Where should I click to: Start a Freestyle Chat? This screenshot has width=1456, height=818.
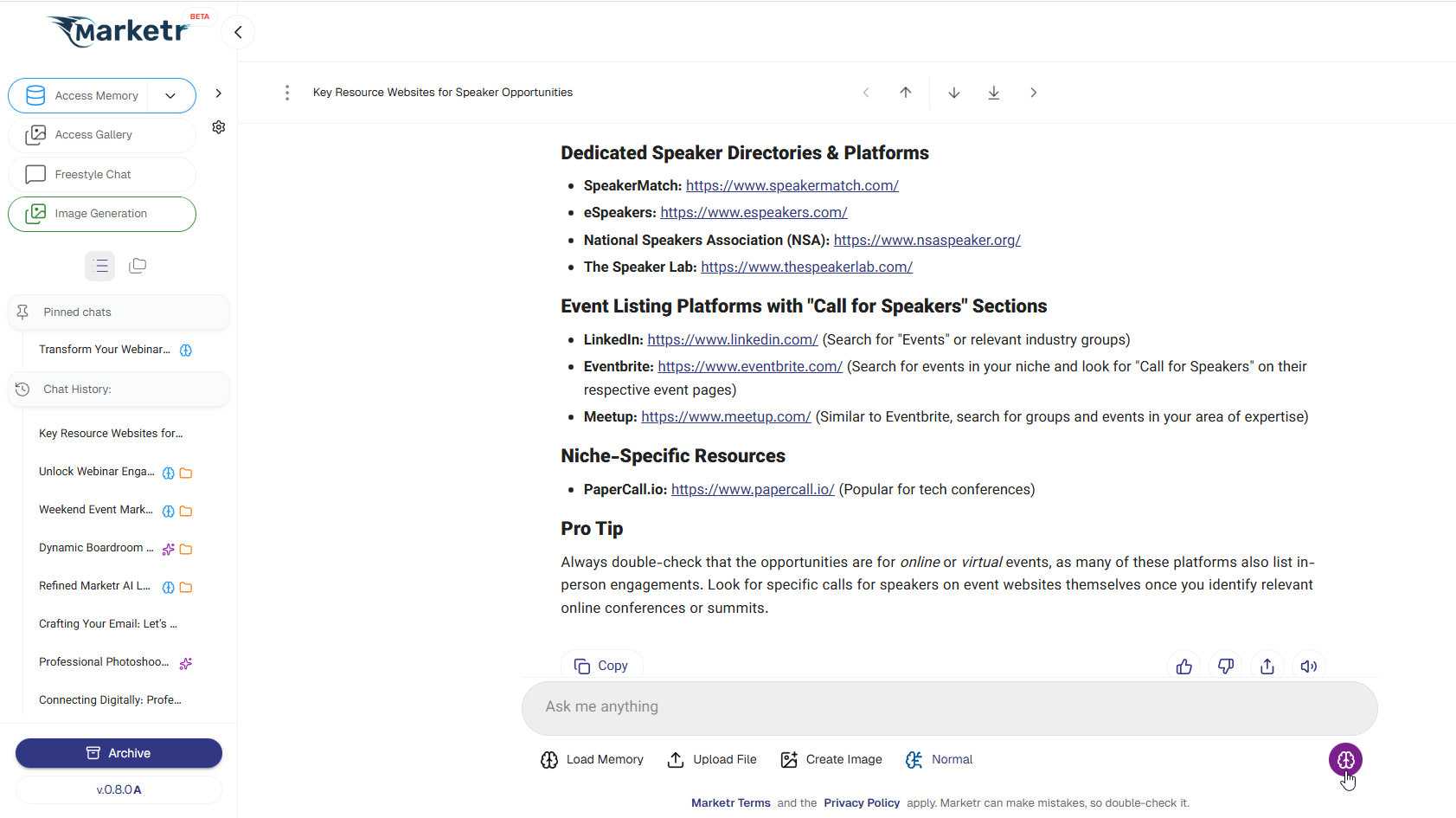click(x=102, y=175)
